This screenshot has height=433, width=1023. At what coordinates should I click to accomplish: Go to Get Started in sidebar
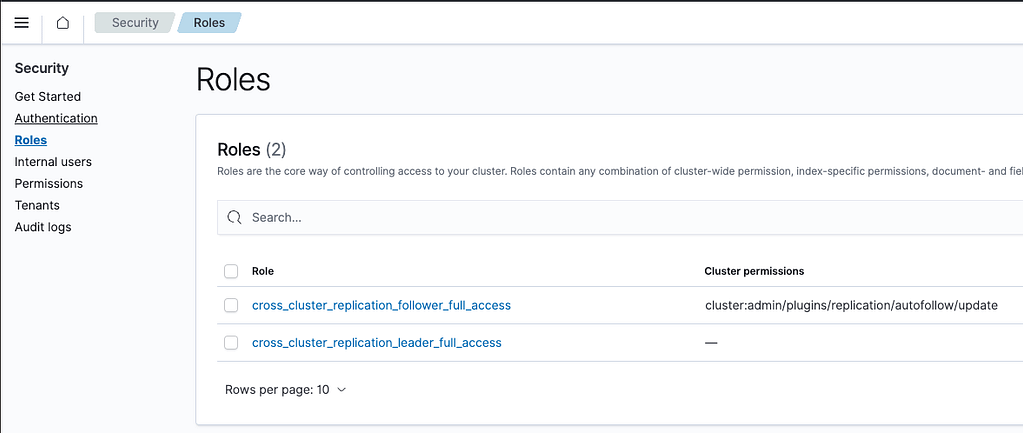48,97
